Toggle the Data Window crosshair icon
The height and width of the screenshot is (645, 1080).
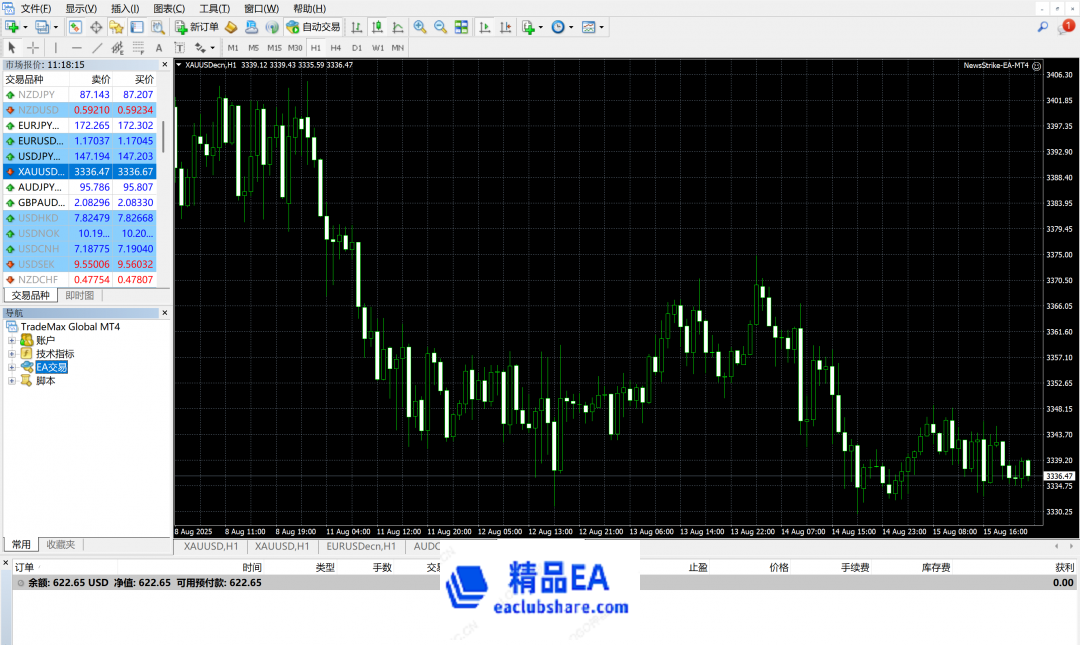click(x=96, y=27)
